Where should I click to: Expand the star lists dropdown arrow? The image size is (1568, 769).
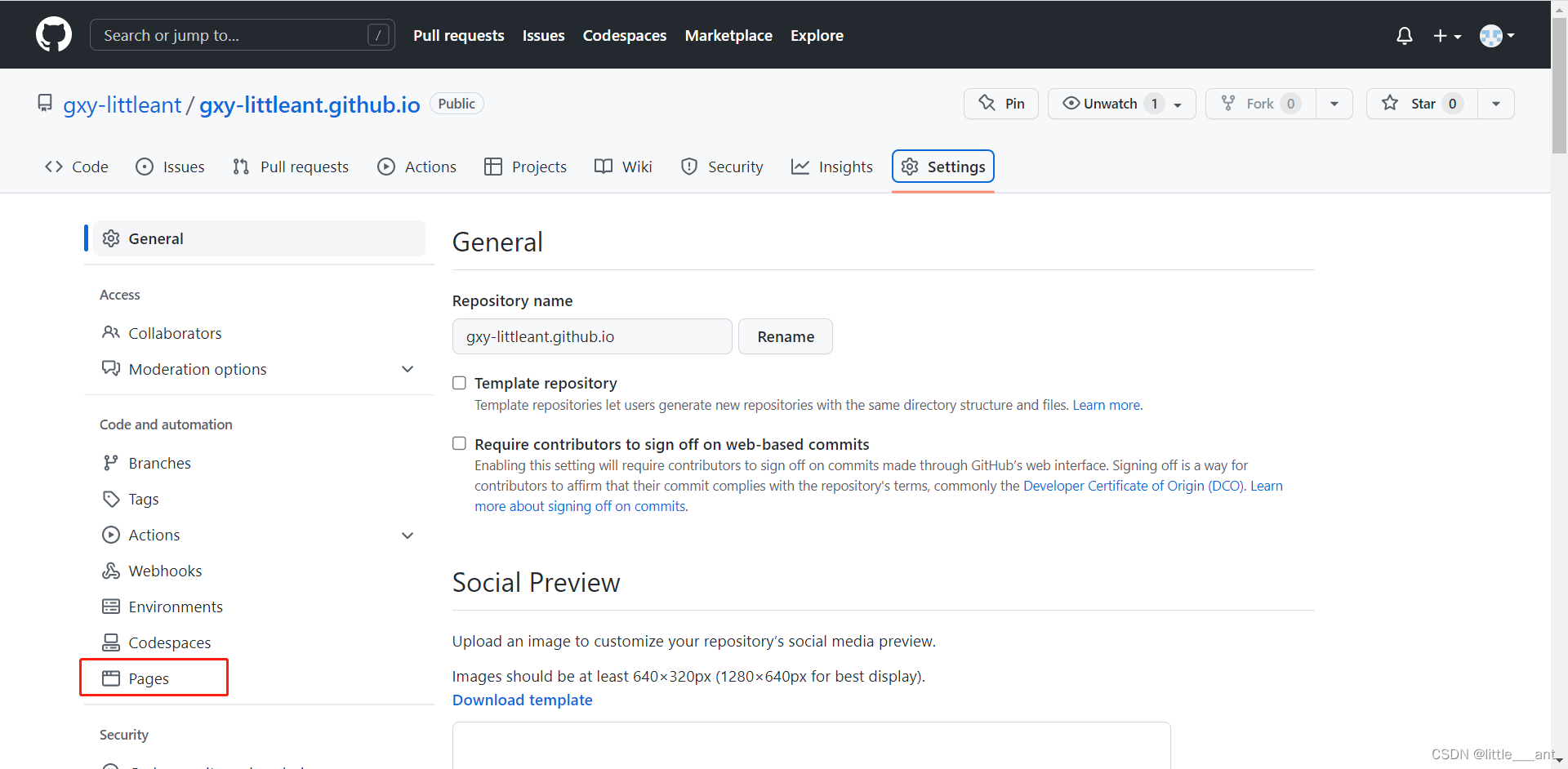coord(1496,104)
